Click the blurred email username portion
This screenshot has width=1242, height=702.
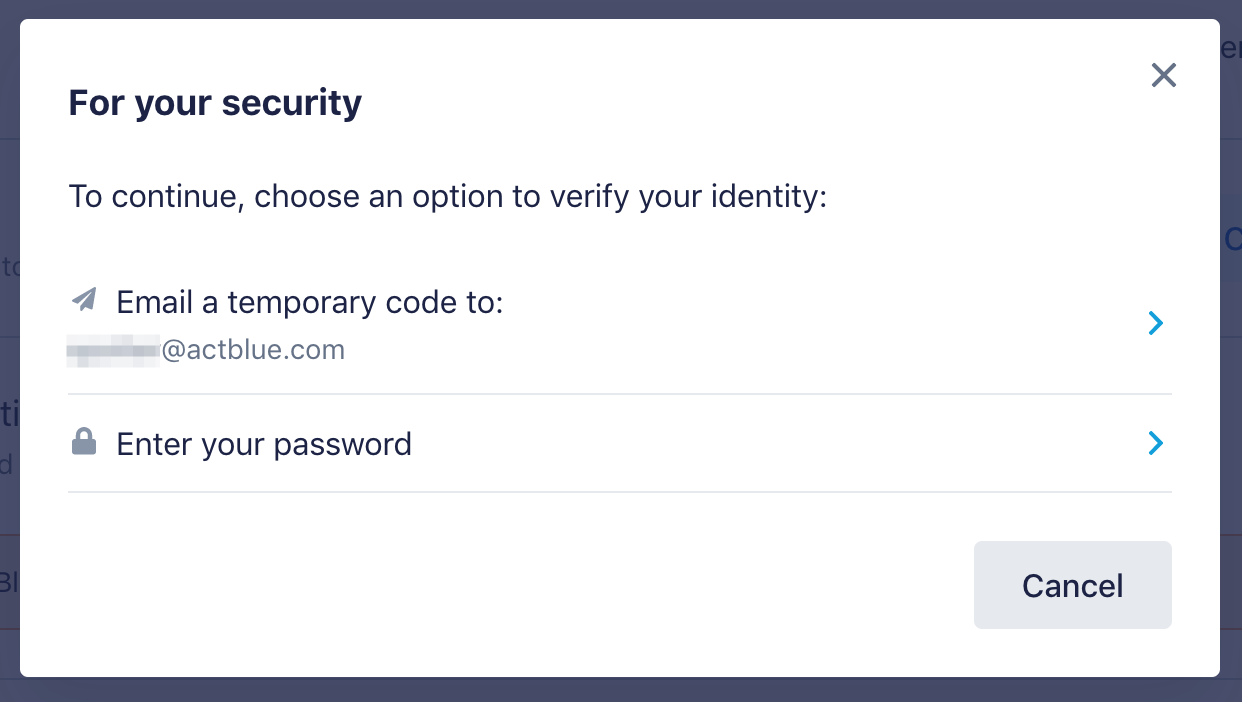(113, 350)
